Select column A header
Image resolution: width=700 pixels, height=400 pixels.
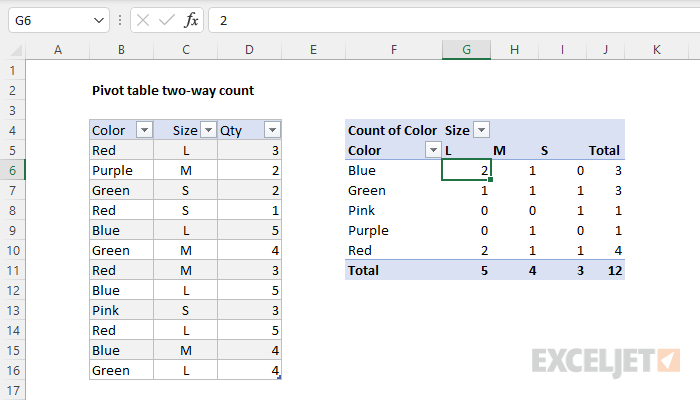click(x=58, y=50)
